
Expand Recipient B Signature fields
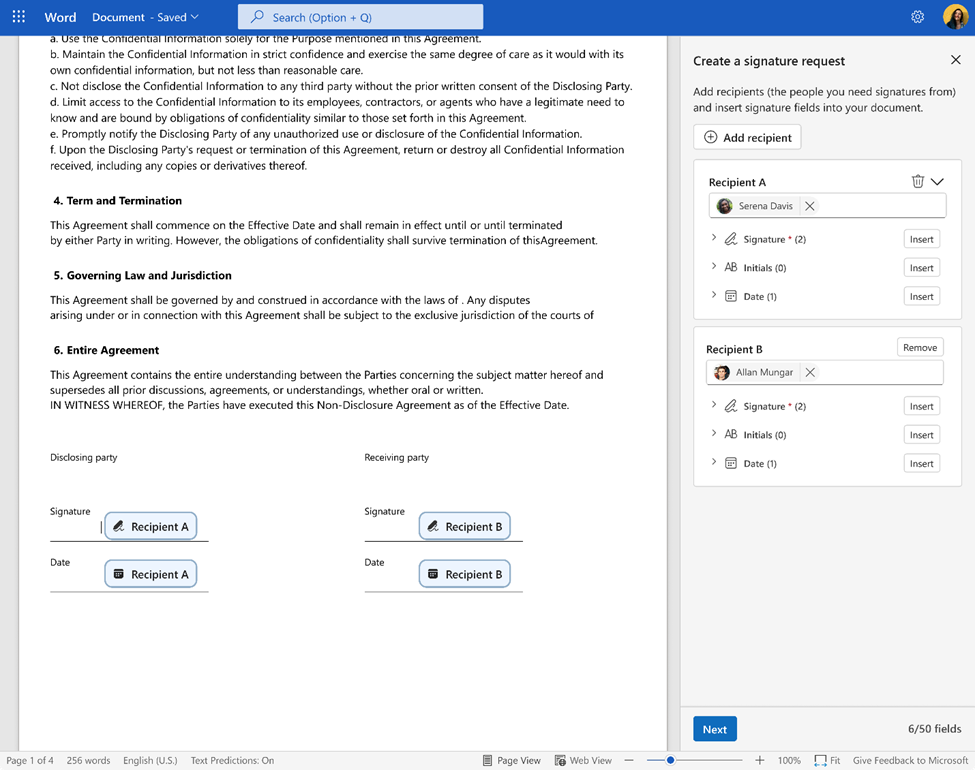point(714,405)
